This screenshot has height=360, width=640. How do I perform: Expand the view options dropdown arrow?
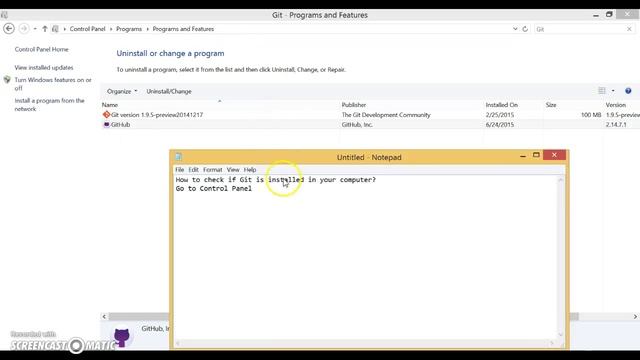coord(613,91)
